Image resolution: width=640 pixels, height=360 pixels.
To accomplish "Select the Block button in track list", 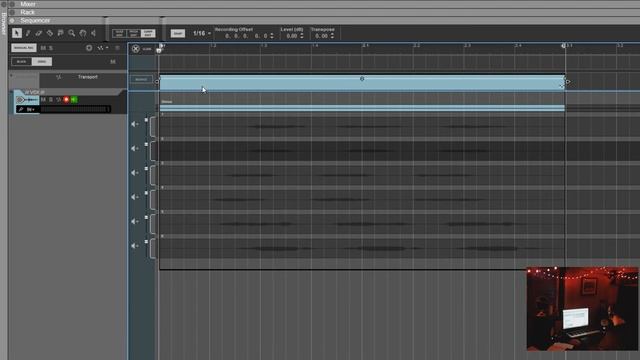I will [x=21, y=62].
